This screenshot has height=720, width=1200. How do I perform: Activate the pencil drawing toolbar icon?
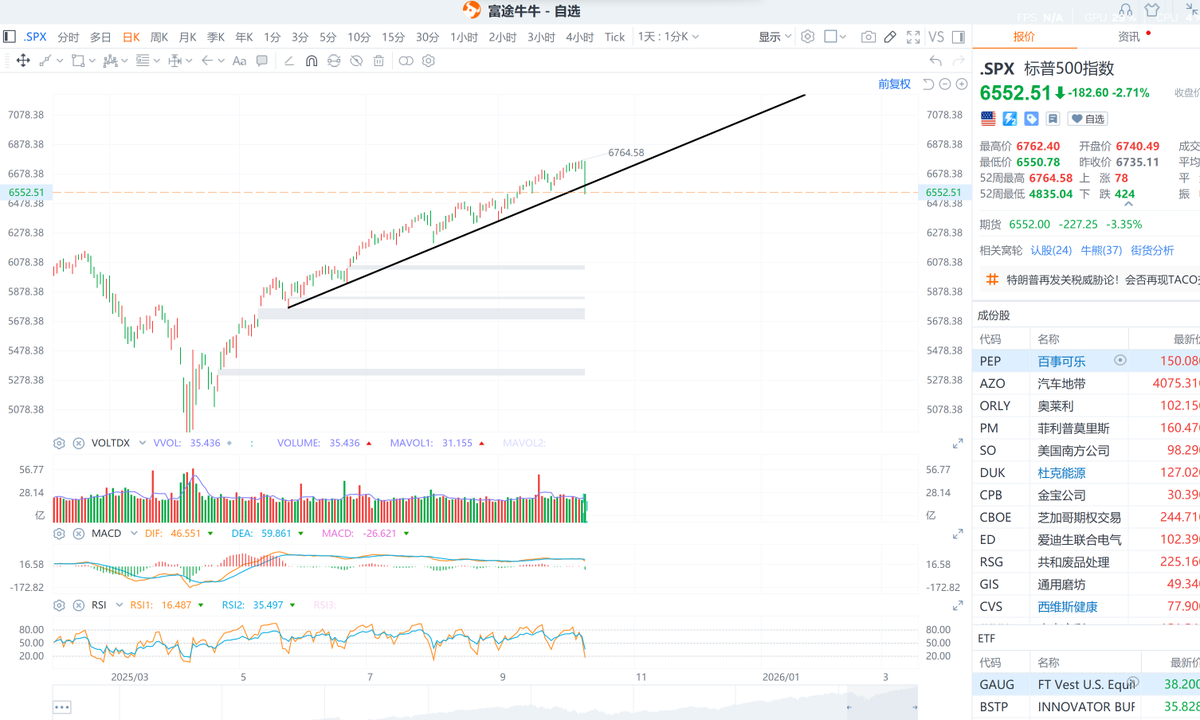(890, 37)
